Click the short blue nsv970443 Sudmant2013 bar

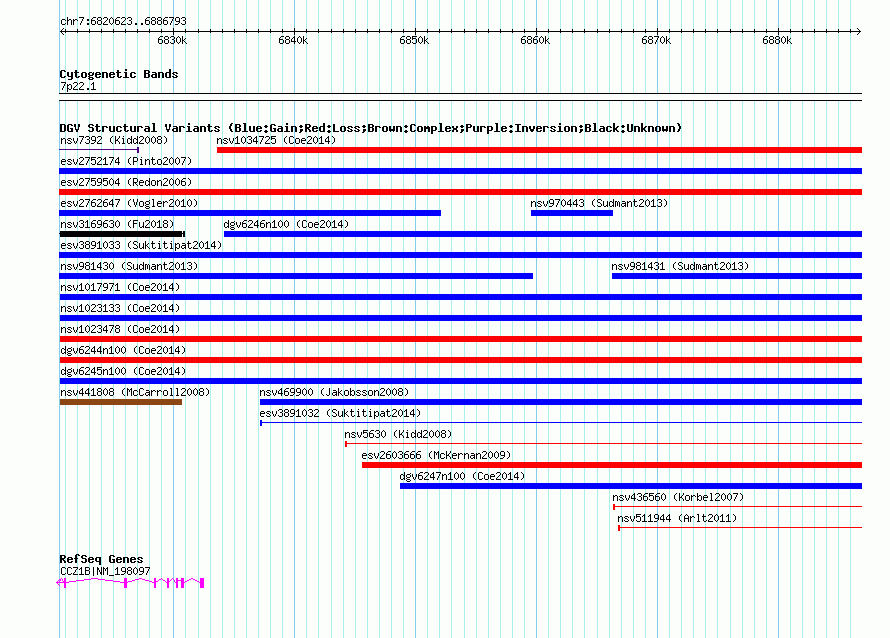click(571, 213)
